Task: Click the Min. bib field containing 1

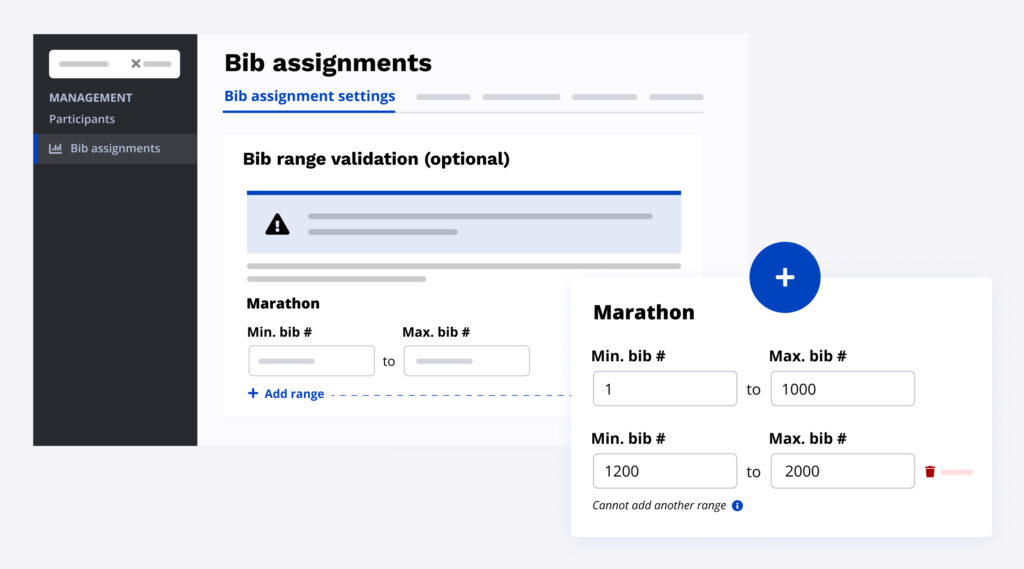Action: [x=664, y=389]
